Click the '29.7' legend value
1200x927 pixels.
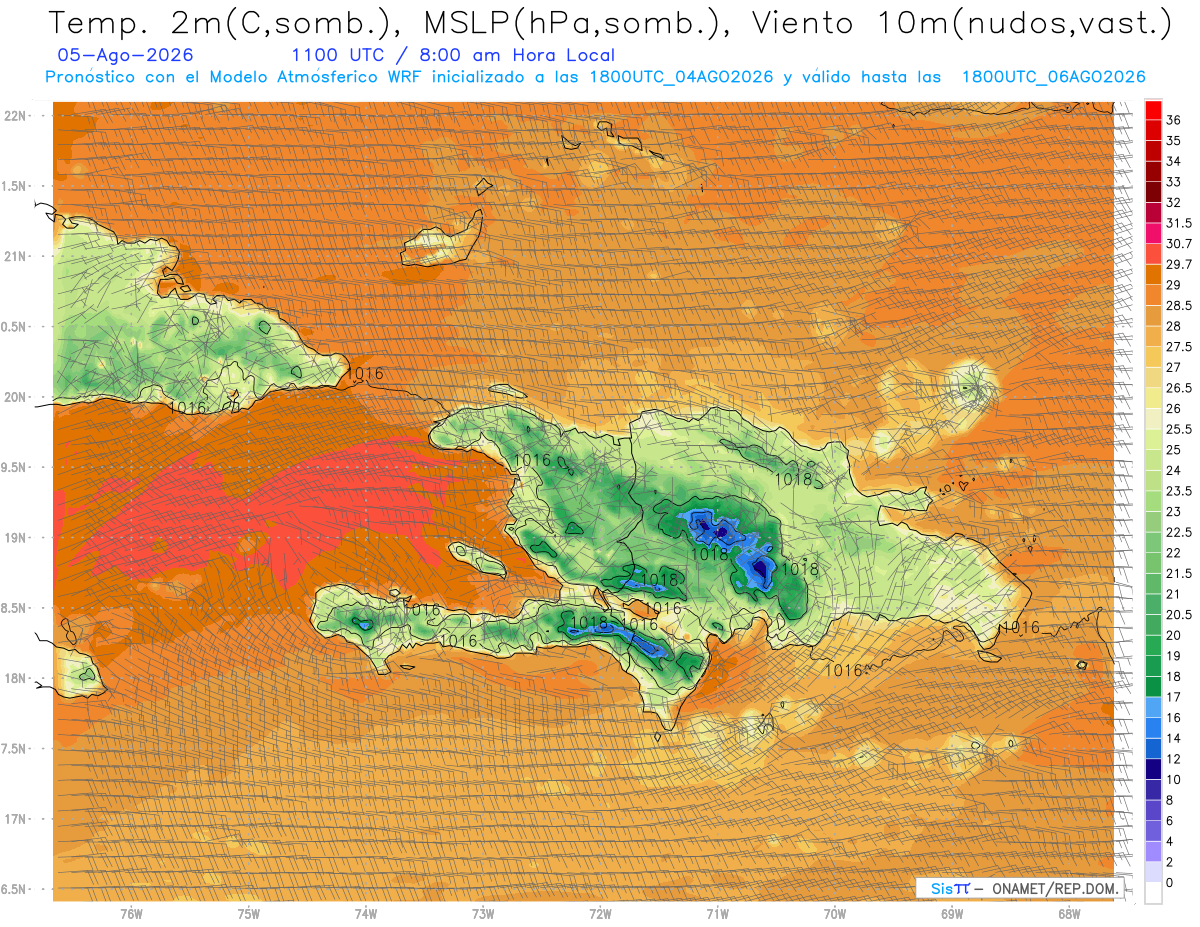[1179, 264]
